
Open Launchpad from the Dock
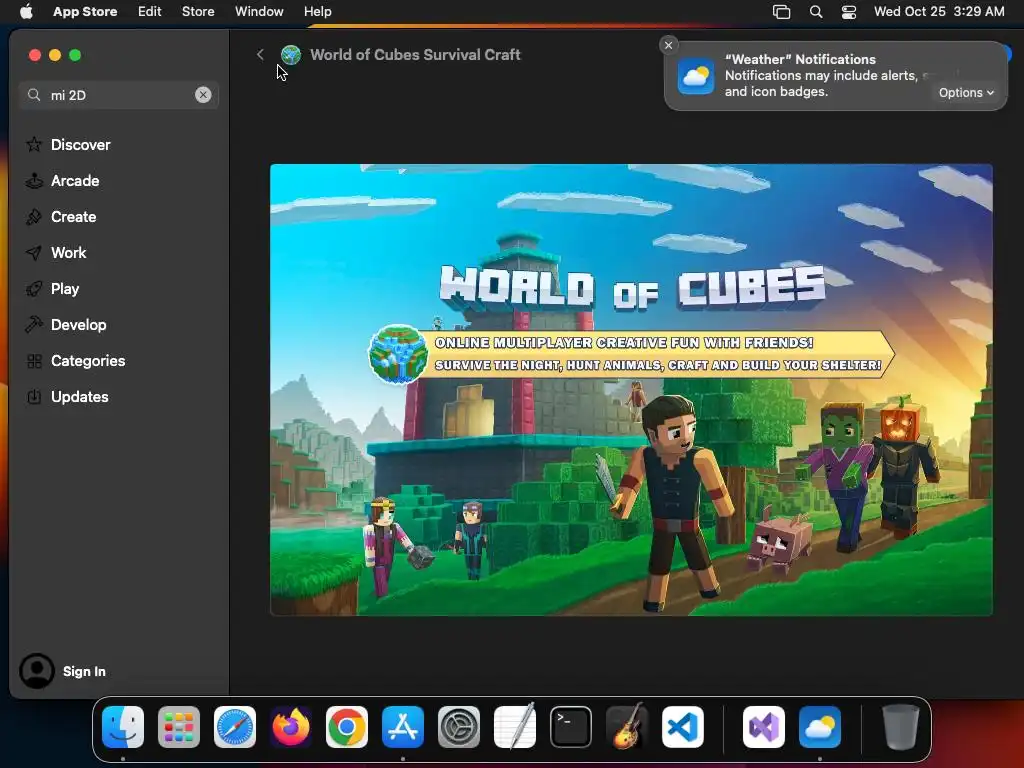(179, 727)
